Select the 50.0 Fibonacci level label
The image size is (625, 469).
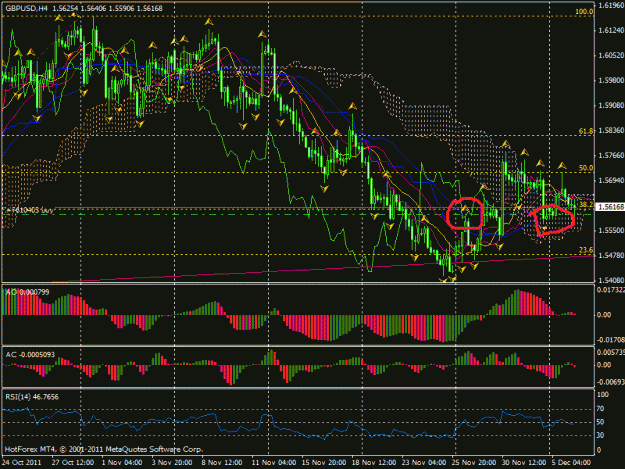[x=585, y=168]
